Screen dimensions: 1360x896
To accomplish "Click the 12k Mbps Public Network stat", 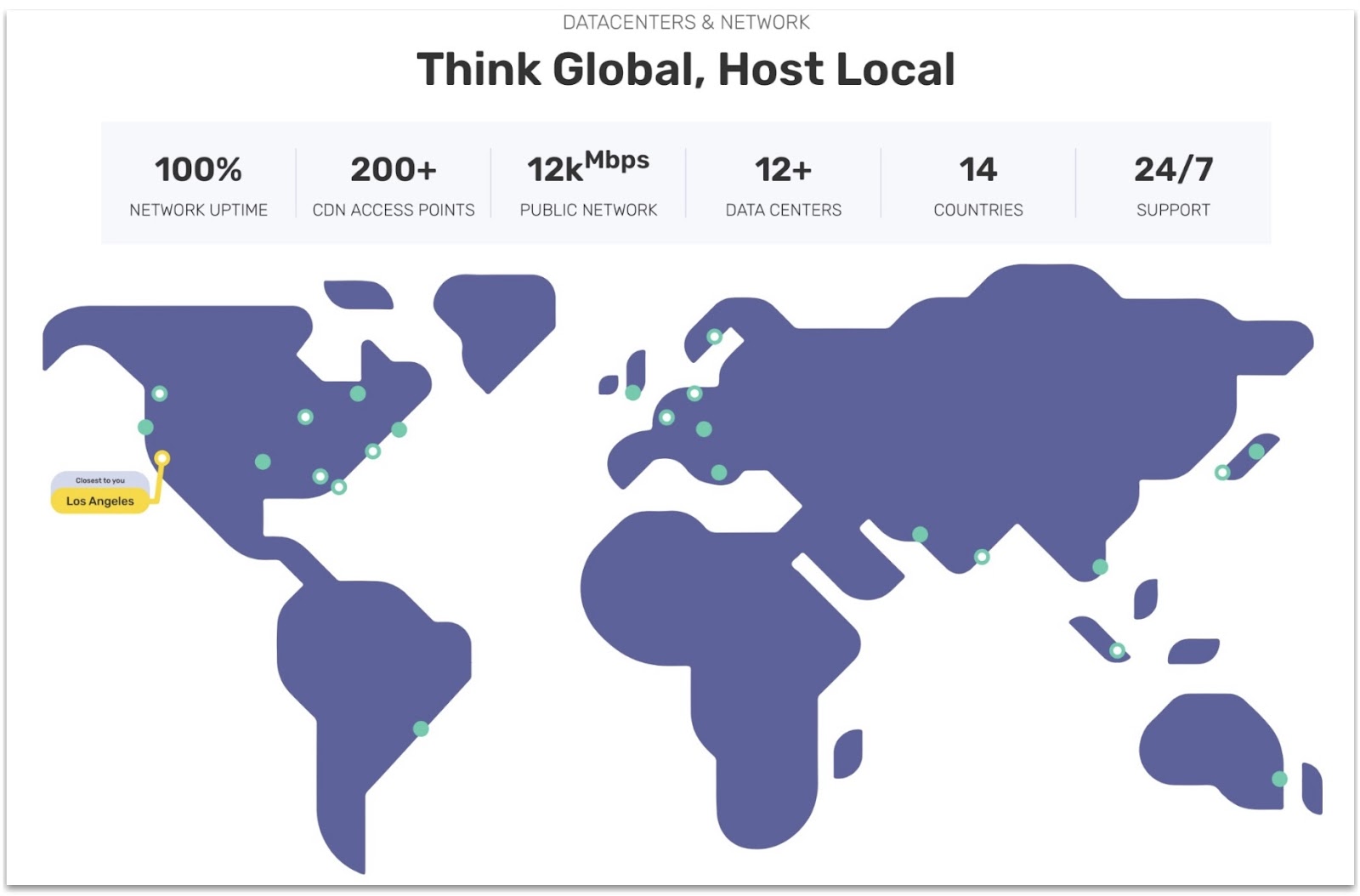I will point(588,184).
